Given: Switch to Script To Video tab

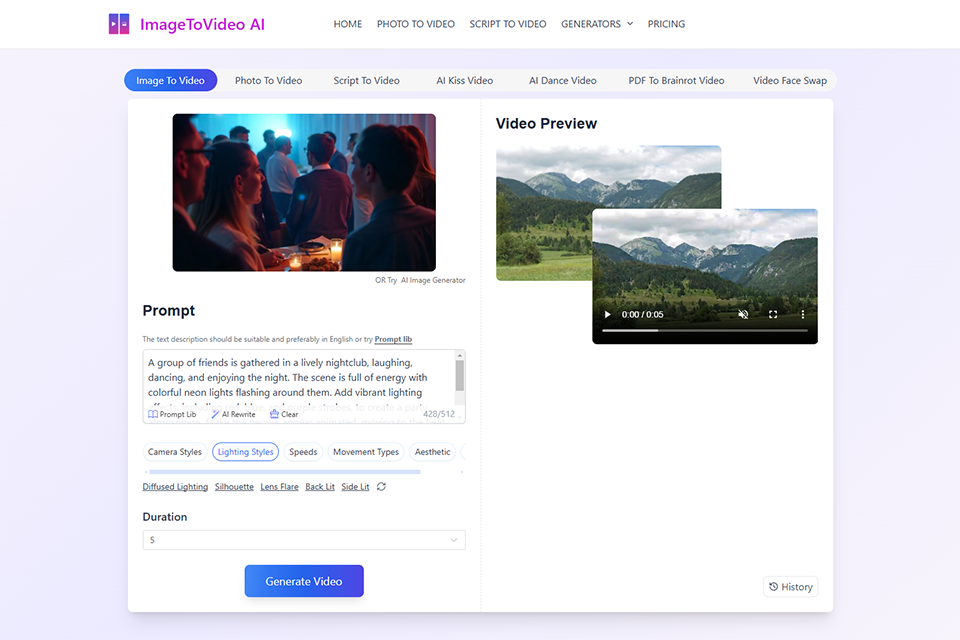Looking at the screenshot, I should pyautogui.click(x=366, y=80).
